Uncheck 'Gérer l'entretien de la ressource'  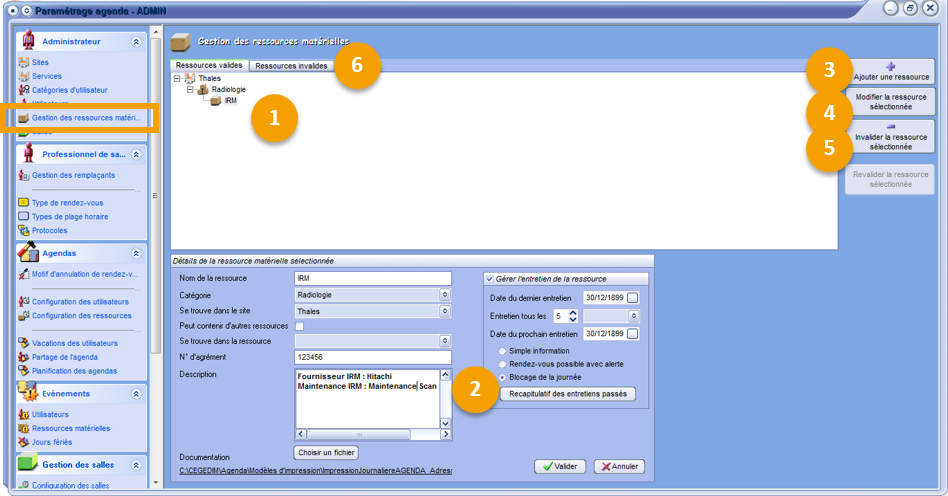pos(490,279)
